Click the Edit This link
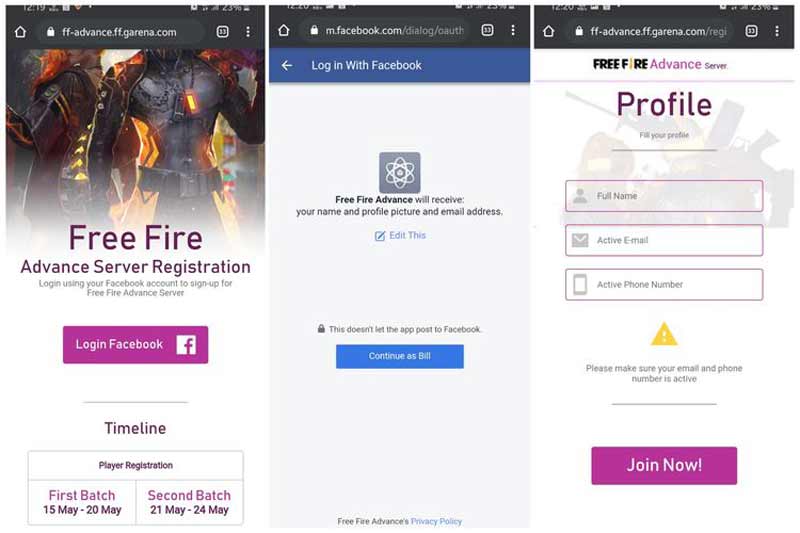 point(400,236)
